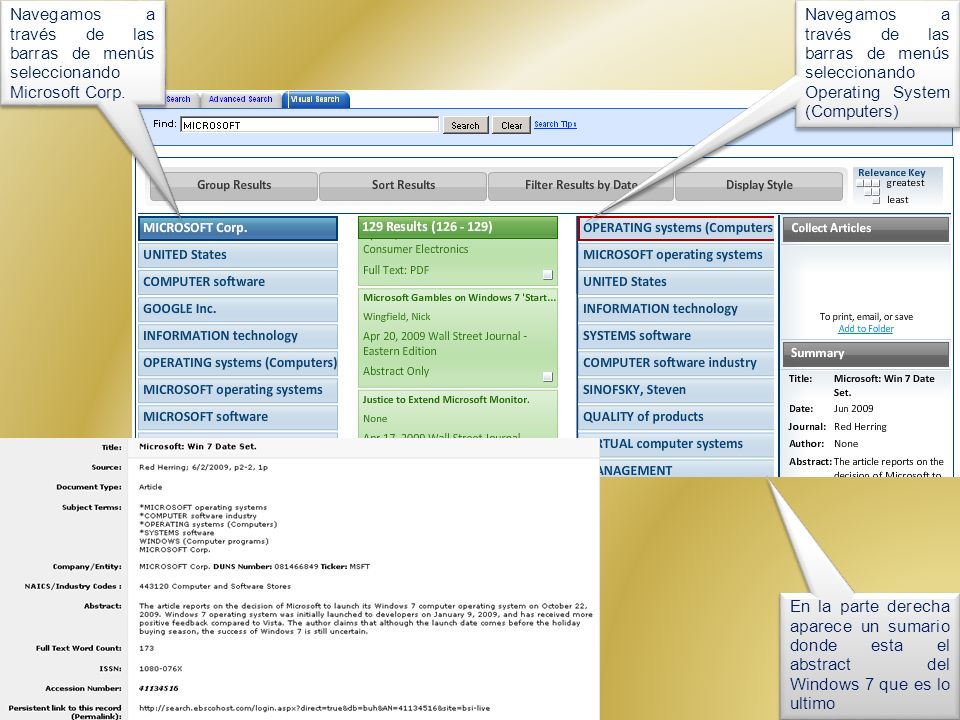
Task: Open the Search Tips link
Action: [x=555, y=124]
